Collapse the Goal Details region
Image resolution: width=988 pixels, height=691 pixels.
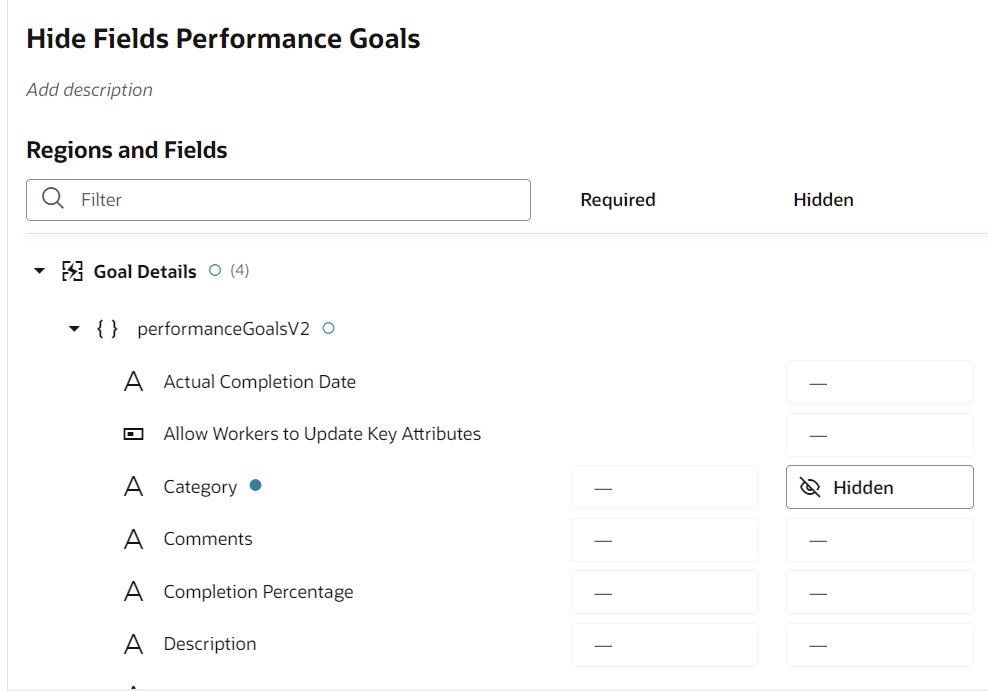click(x=40, y=271)
